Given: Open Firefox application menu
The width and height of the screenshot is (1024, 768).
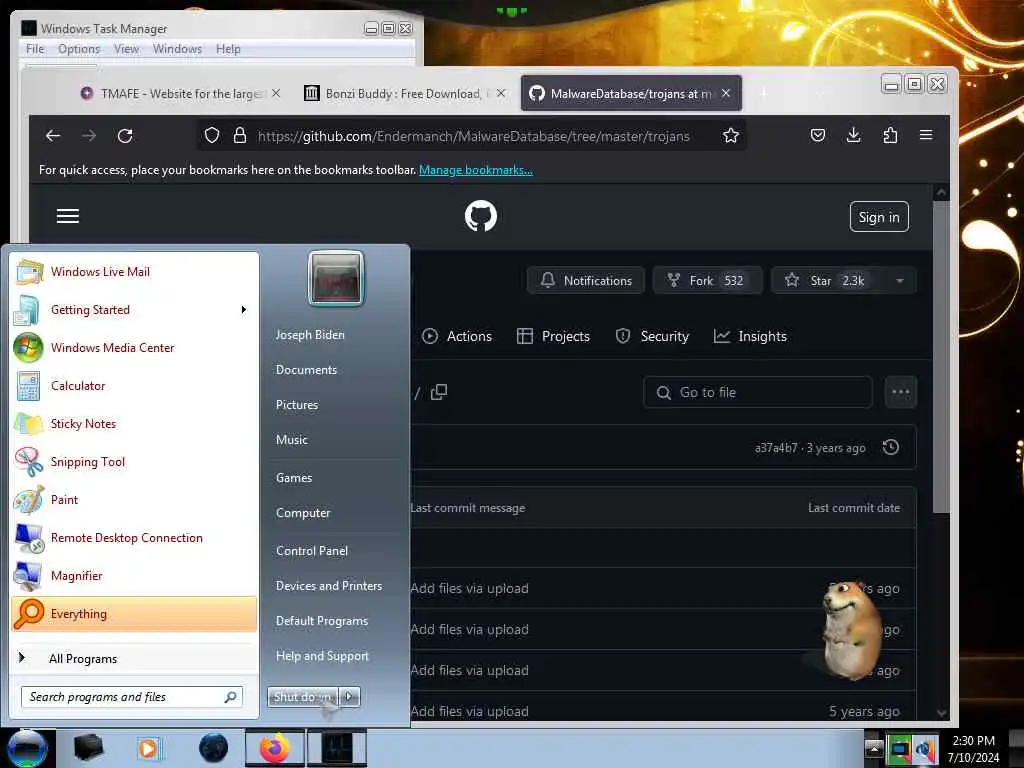Looking at the screenshot, I should [x=926, y=135].
